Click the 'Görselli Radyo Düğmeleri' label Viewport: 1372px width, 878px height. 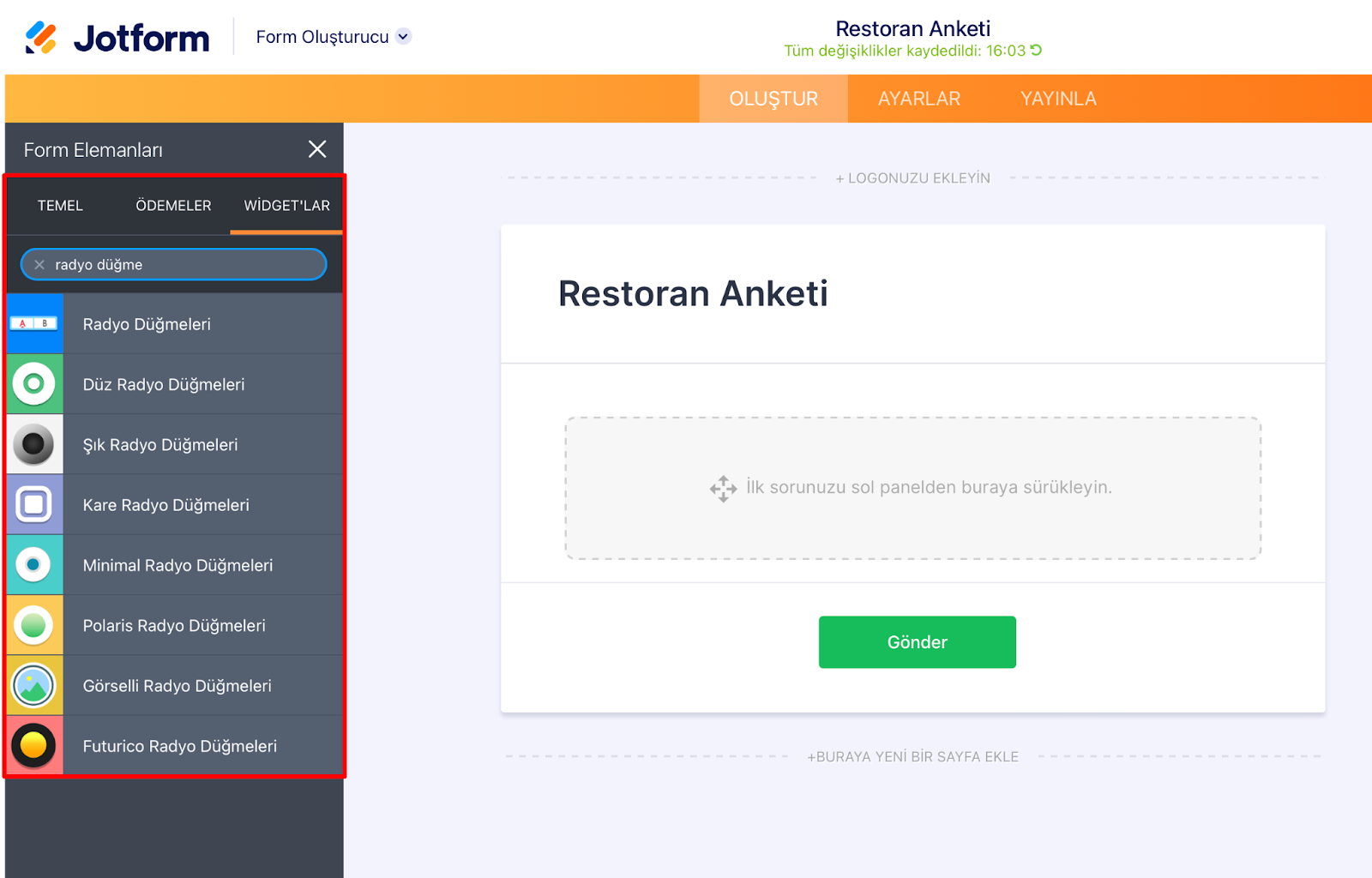click(178, 686)
